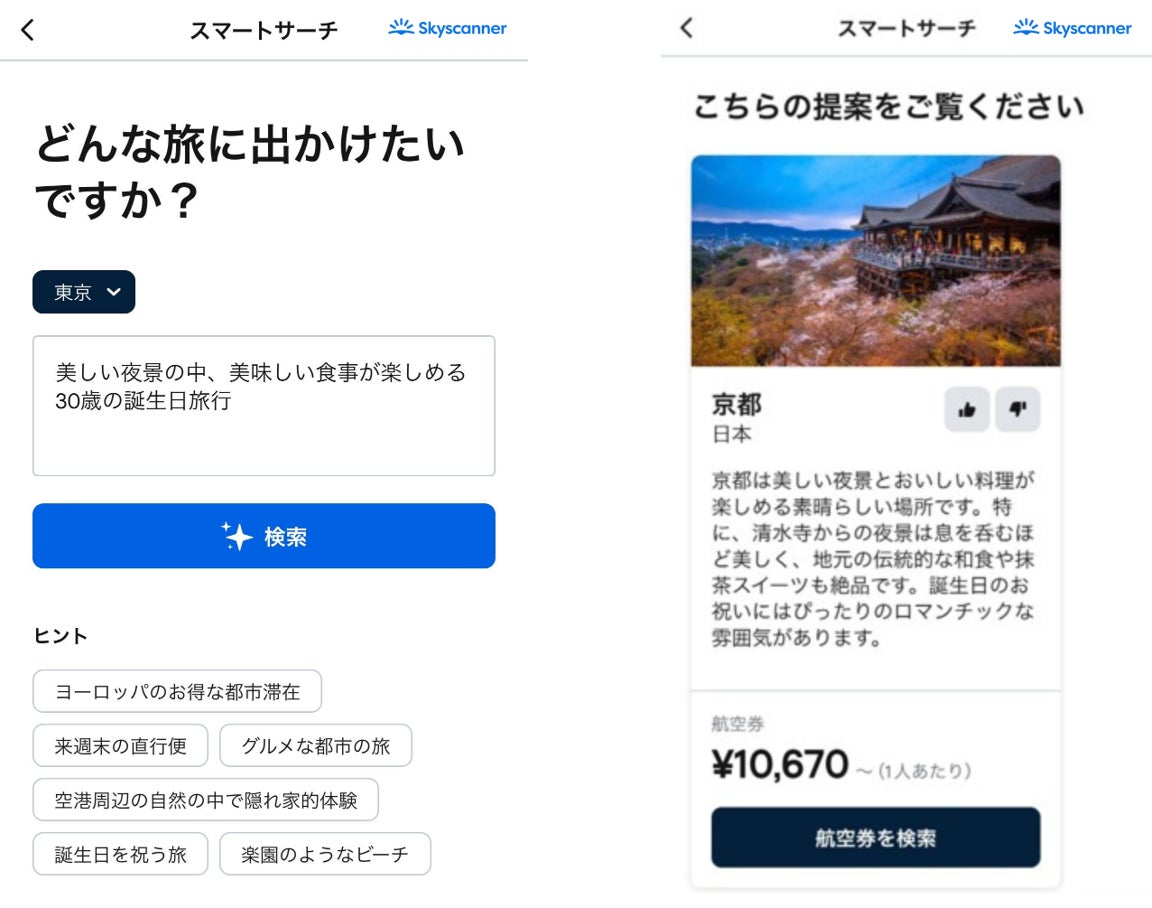Click the 京都 destination title
This screenshot has width=1152, height=908.
pos(737,404)
